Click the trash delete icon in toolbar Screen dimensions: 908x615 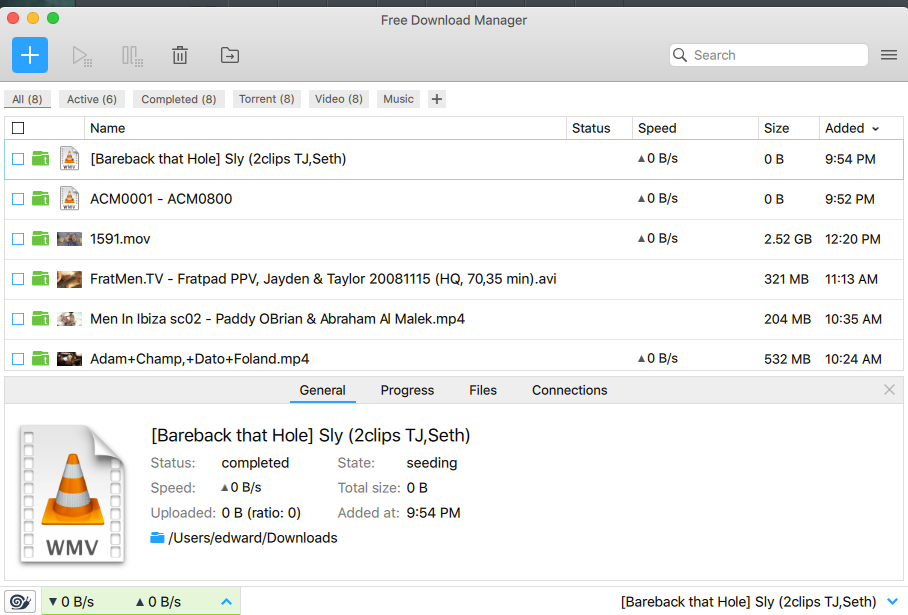[x=180, y=56]
